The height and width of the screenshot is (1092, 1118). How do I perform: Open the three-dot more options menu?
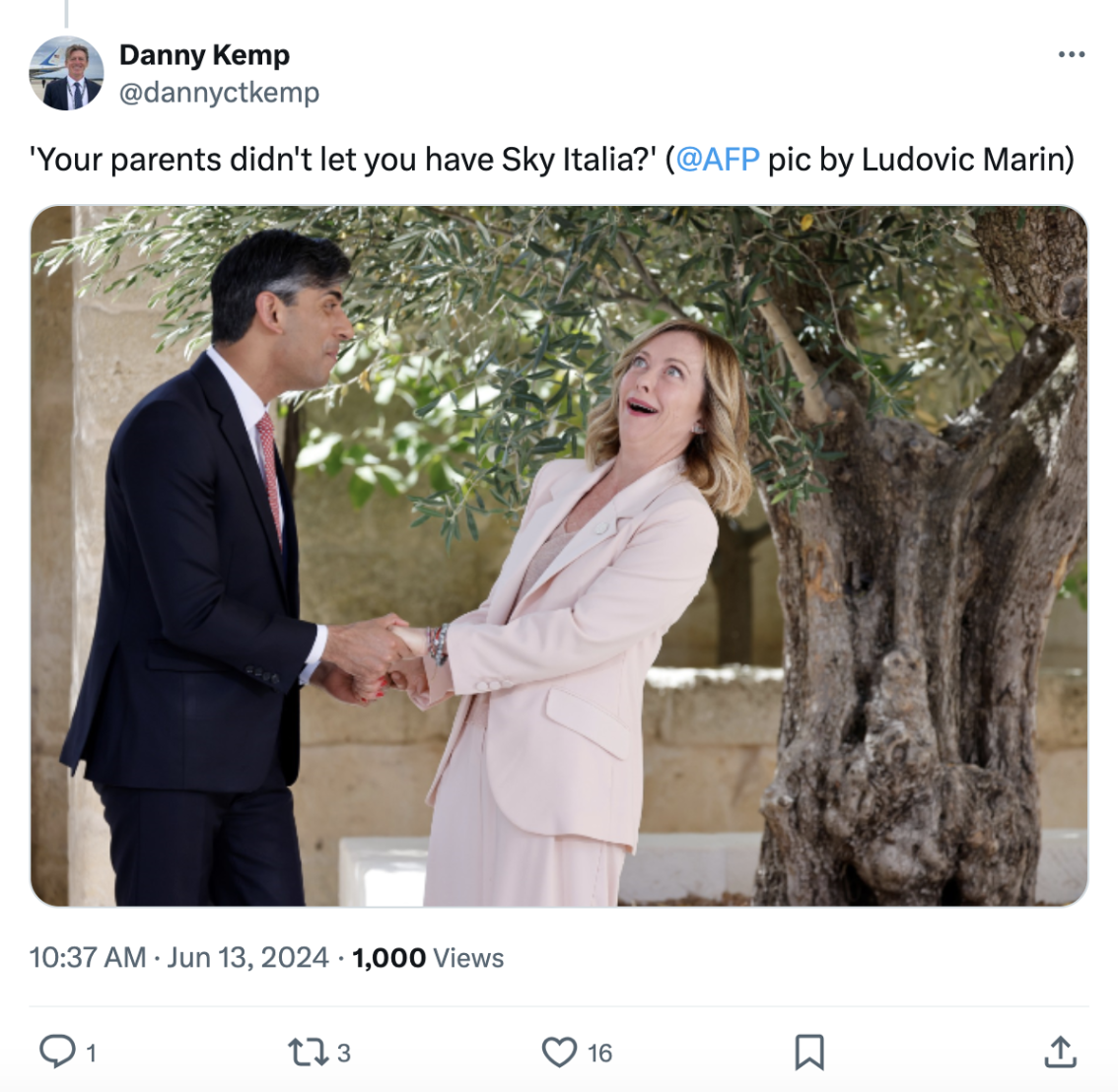click(x=1071, y=54)
